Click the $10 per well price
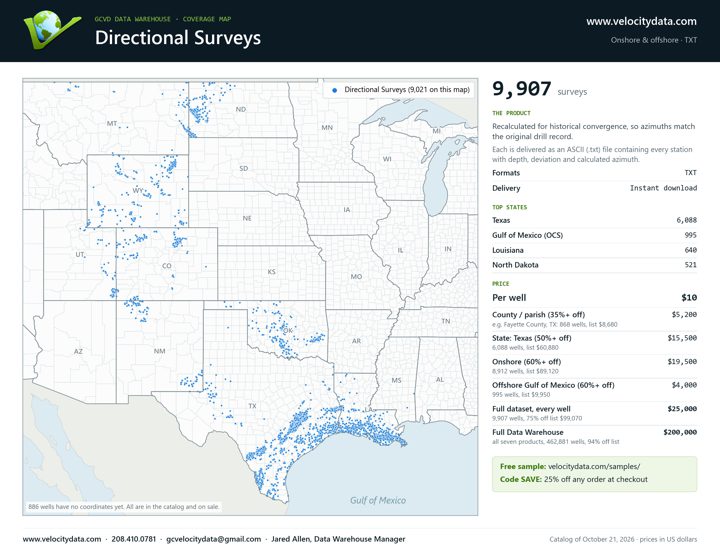Screen dimensions: 720x556 (689, 298)
